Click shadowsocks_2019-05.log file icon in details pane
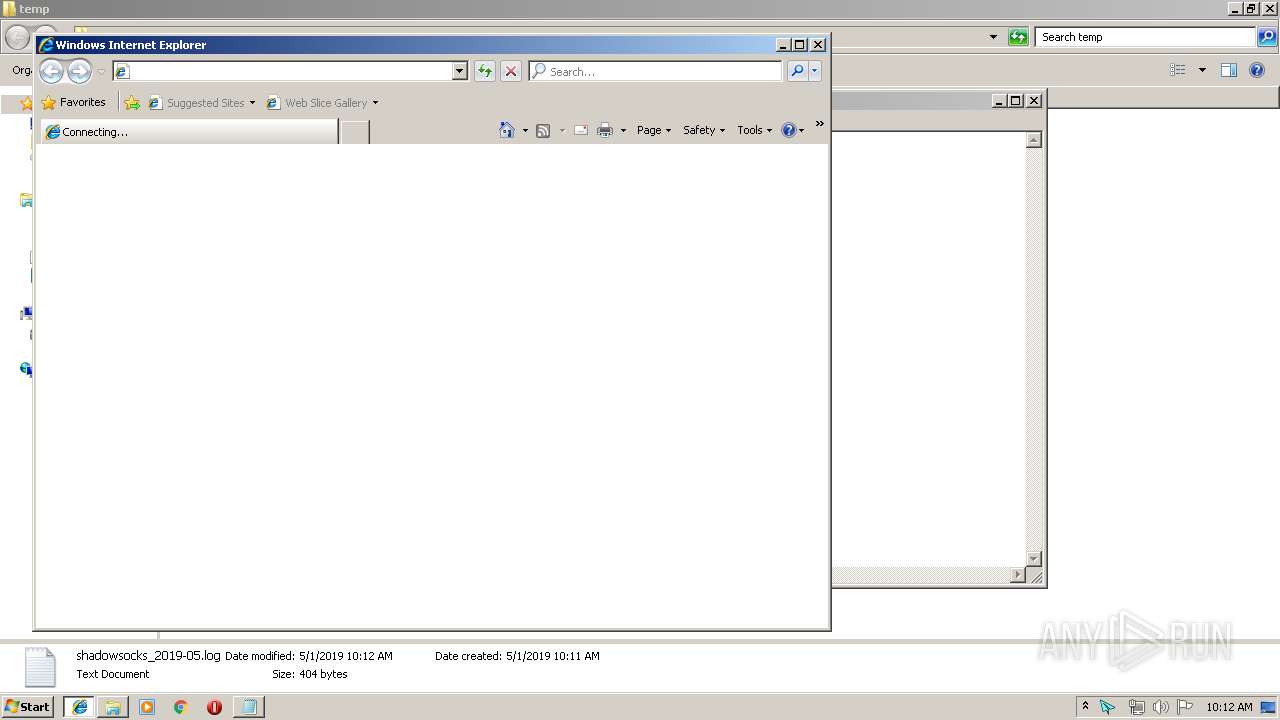The height and width of the screenshot is (720, 1280). click(40, 666)
